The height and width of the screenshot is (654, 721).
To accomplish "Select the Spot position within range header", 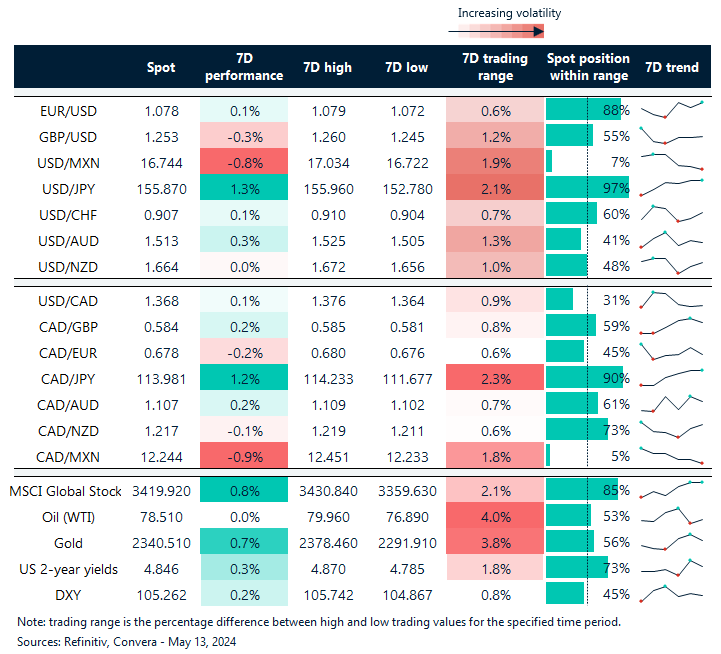I will point(588,68).
